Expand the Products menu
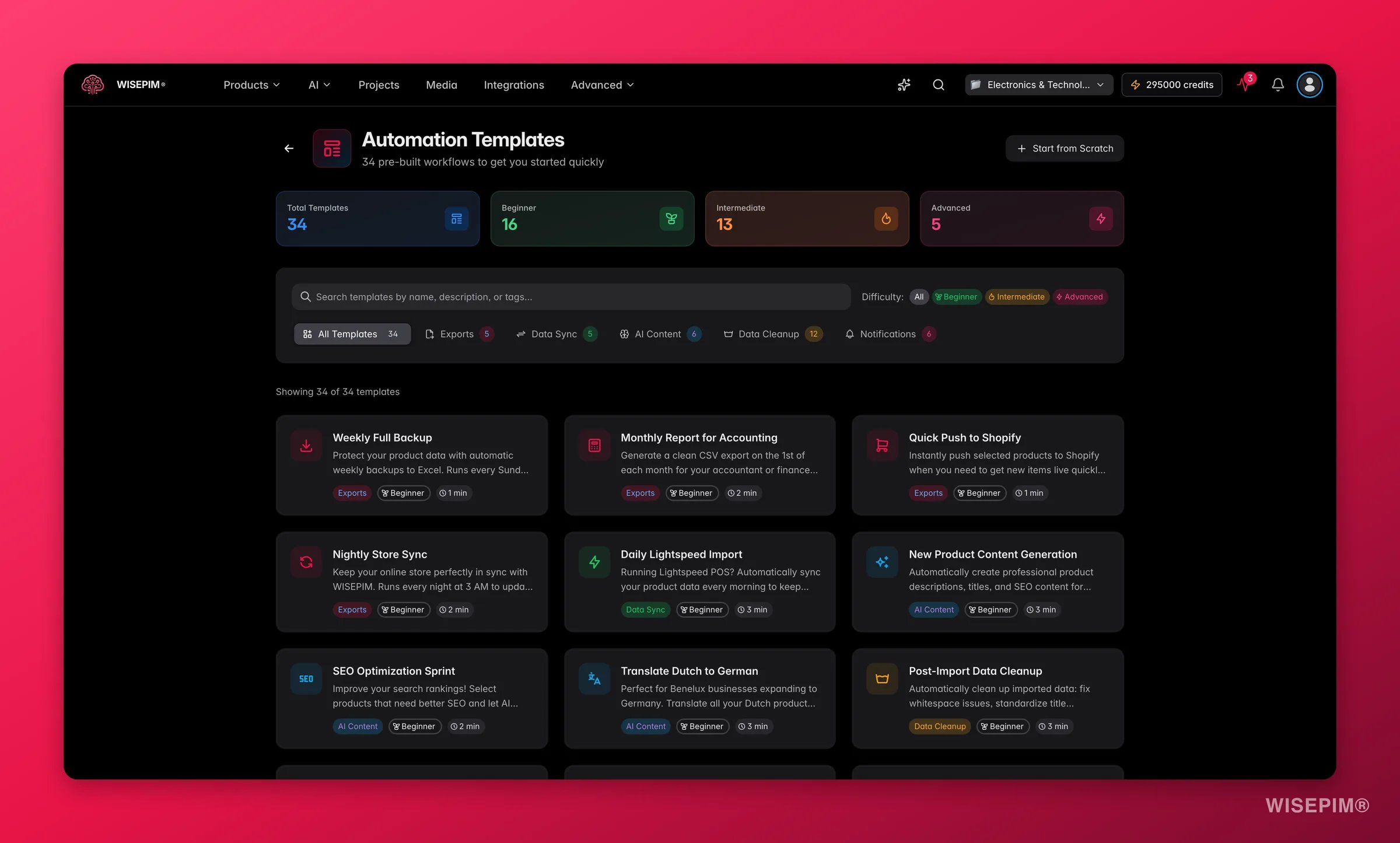The image size is (1400, 843). [x=251, y=85]
